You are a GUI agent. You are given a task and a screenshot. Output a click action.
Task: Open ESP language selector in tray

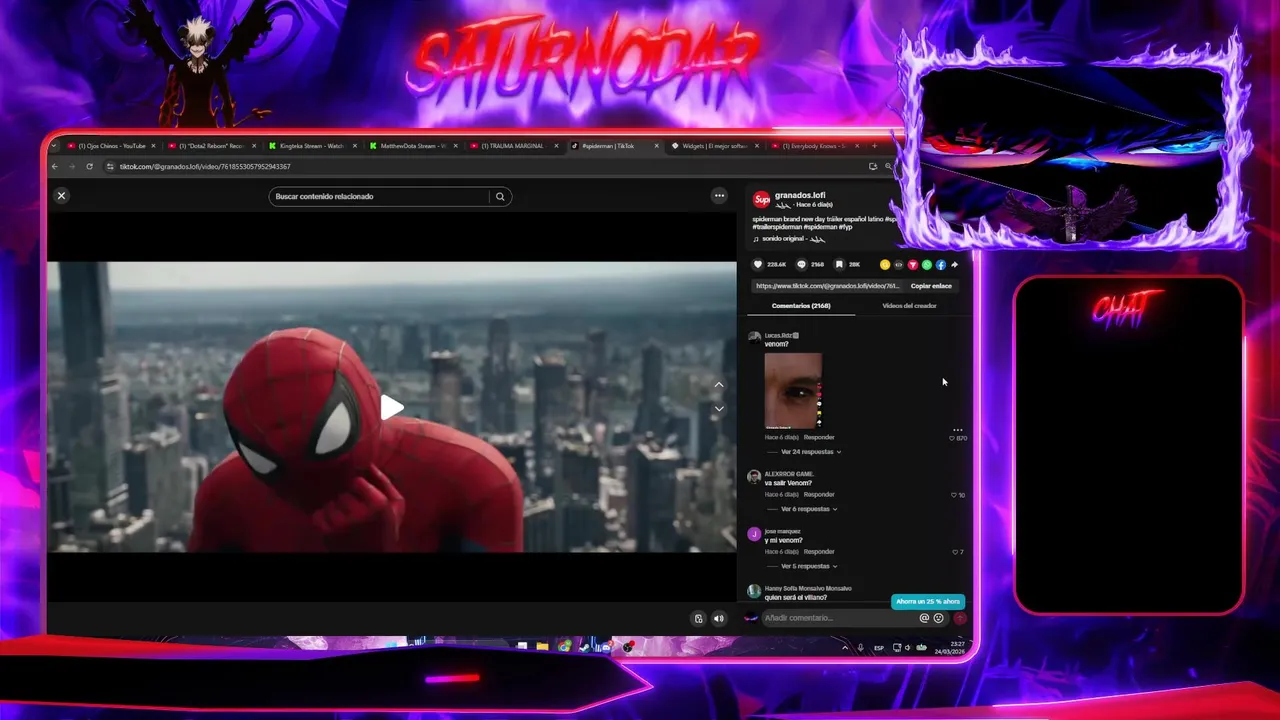point(879,648)
